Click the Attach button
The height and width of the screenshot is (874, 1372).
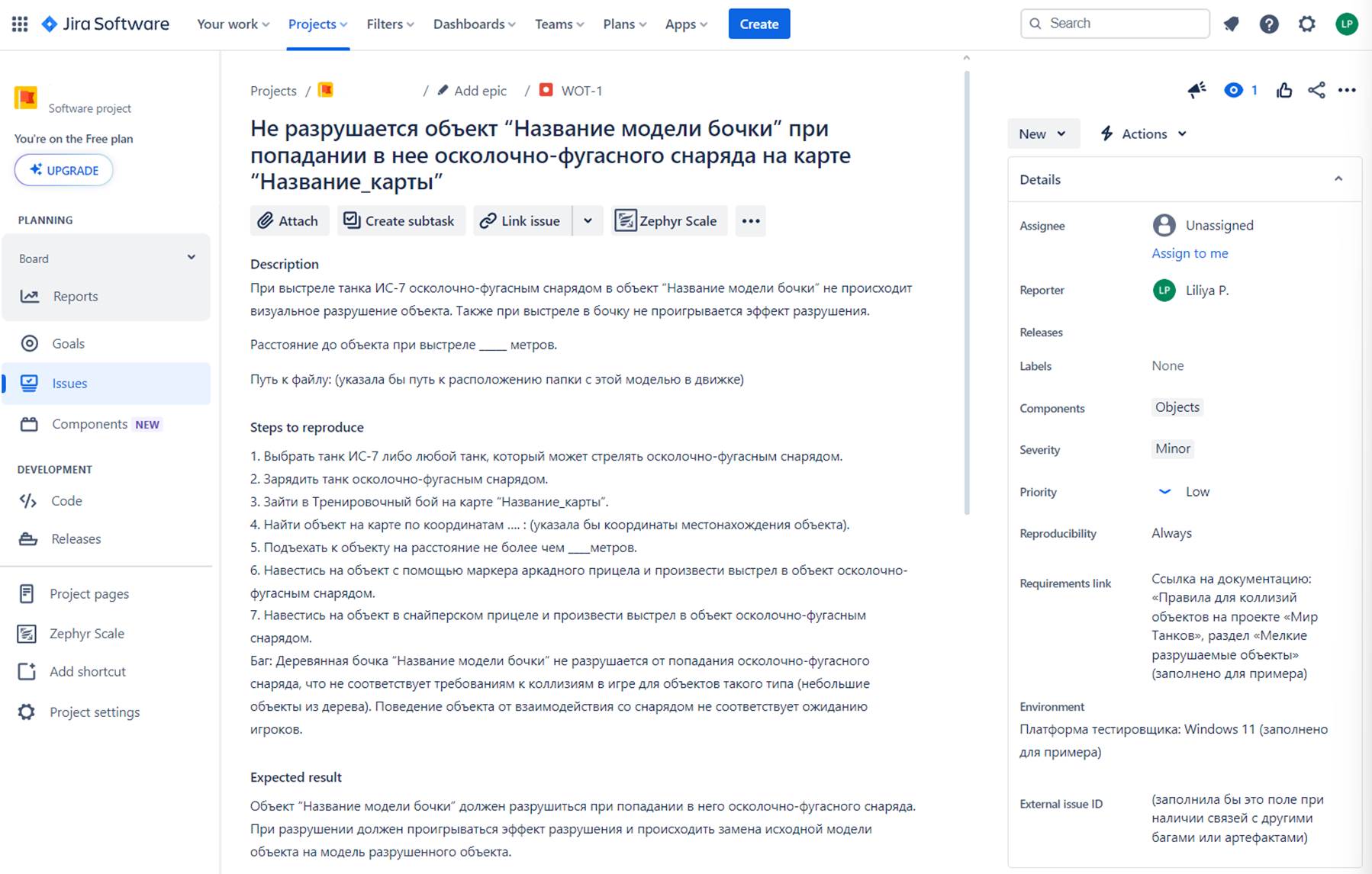[x=288, y=221]
